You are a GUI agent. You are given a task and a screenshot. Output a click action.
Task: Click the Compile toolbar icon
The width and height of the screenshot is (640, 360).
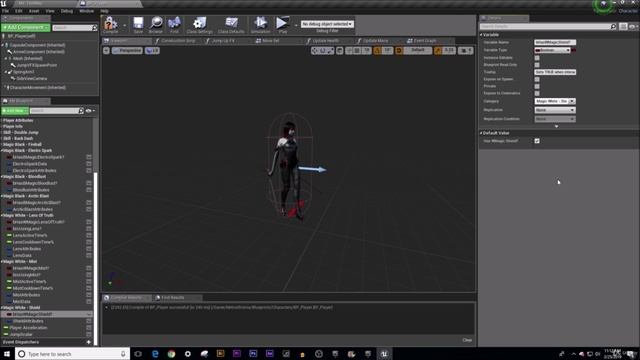click(110, 23)
